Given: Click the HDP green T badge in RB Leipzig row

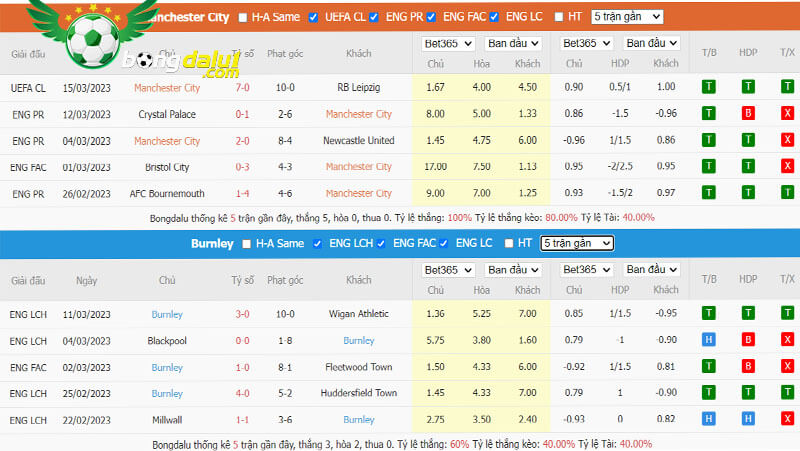Looking at the screenshot, I should click(x=748, y=87).
